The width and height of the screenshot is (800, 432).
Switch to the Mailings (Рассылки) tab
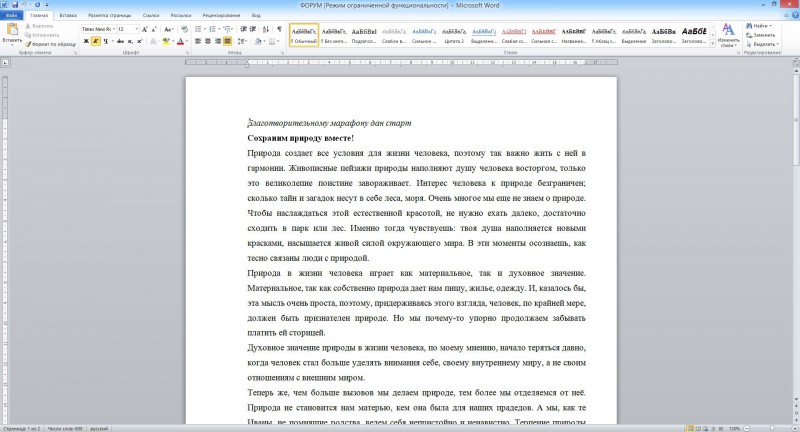[x=181, y=15]
